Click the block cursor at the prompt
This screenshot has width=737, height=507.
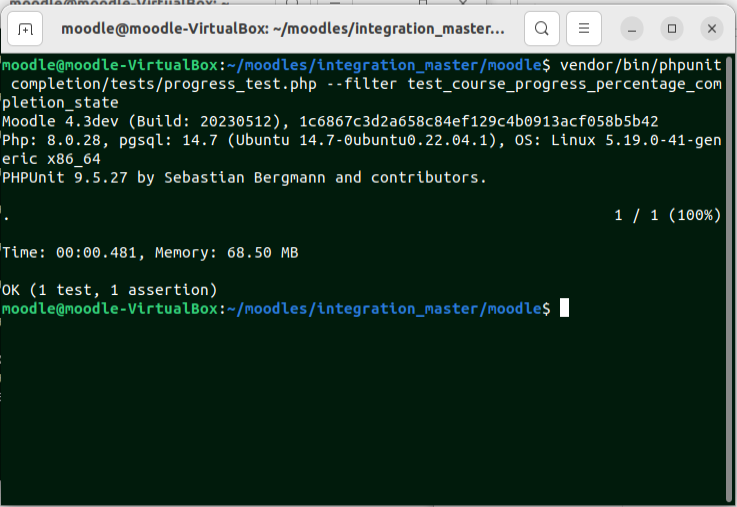[x=564, y=308]
